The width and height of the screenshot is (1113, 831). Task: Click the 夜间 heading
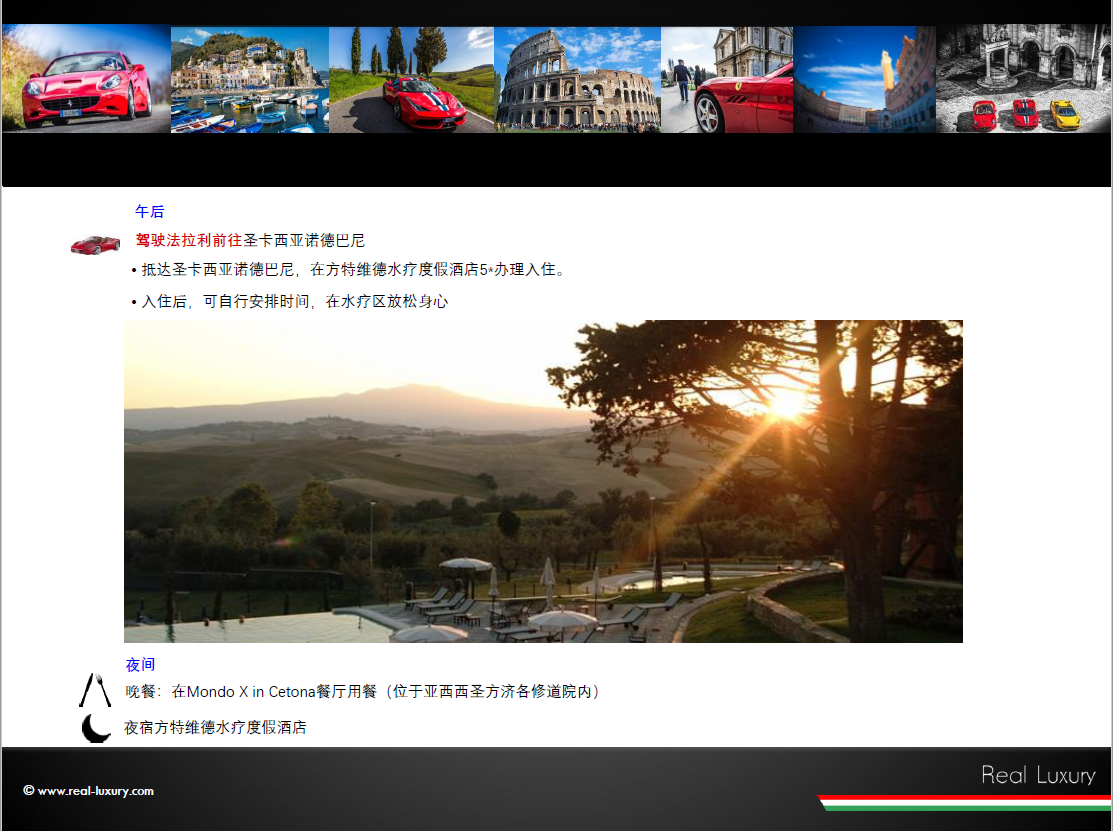141,665
